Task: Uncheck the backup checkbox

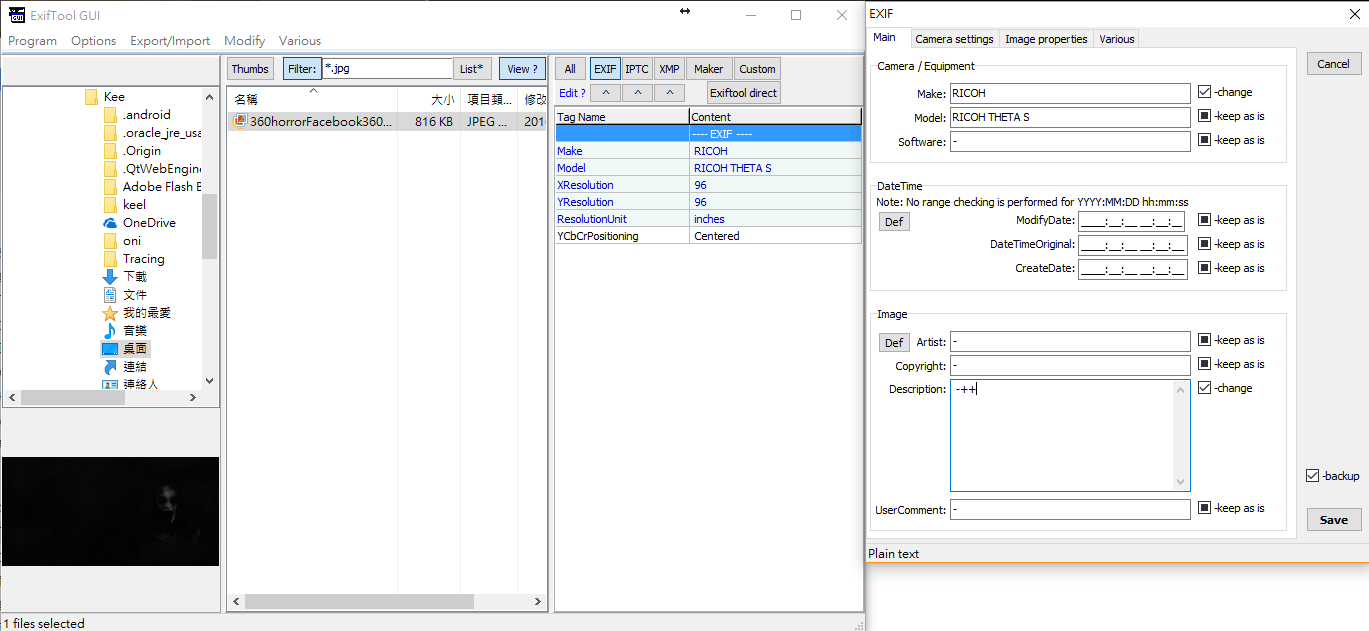Action: point(1313,476)
